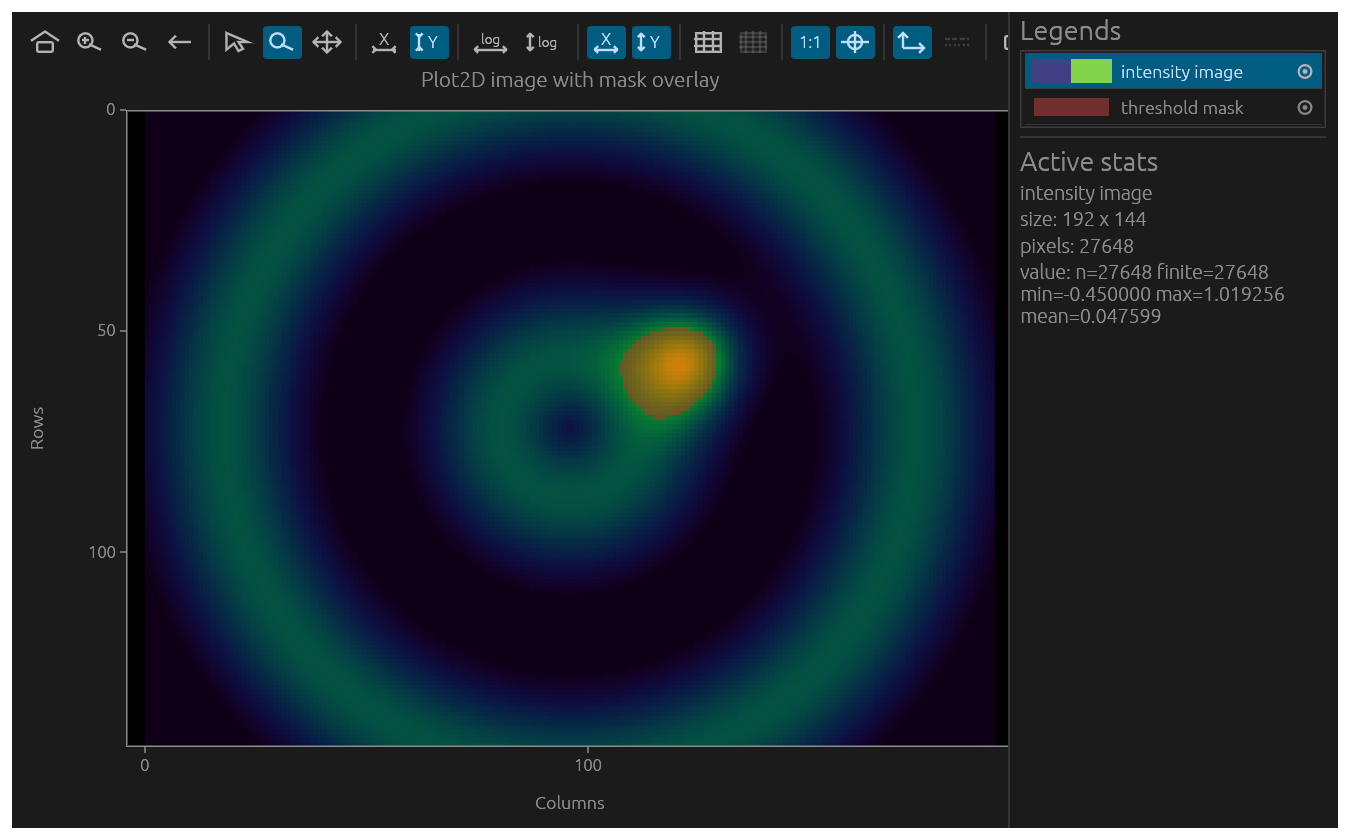Toggle X axis autoscale icon
The height and width of the screenshot is (840, 1350).
pos(383,42)
